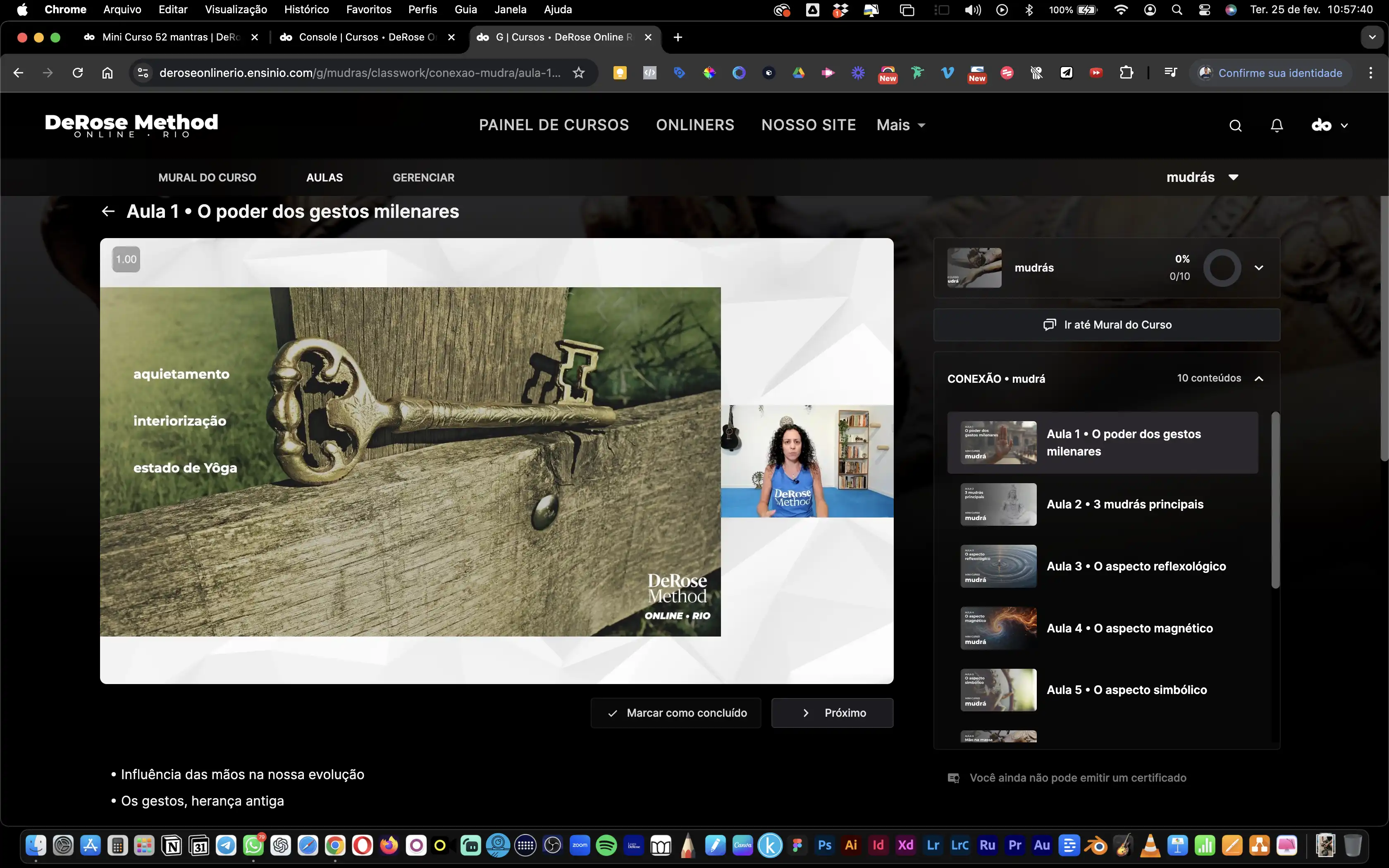The height and width of the screenshot is (868, 1389).
Task: Bookmark page with the star icon
Action: 579,73
